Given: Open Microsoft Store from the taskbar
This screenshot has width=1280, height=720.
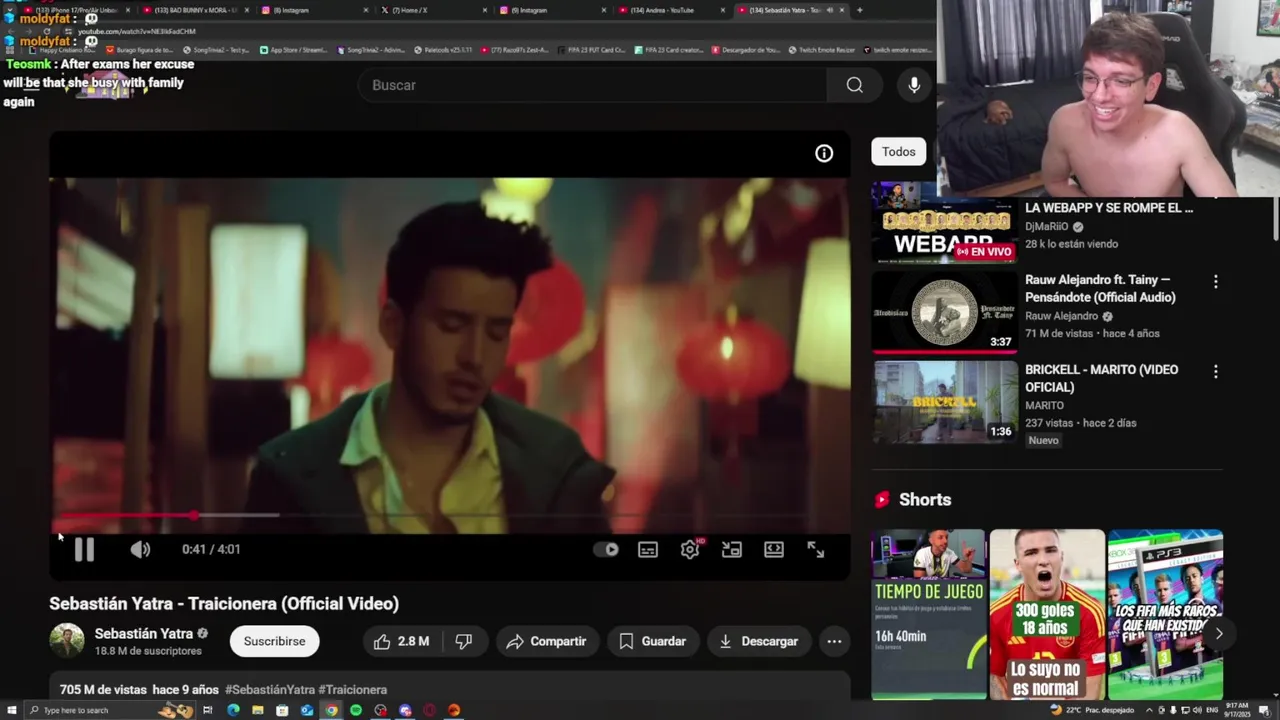Looking at the screenshot, I should coord(282,710).
